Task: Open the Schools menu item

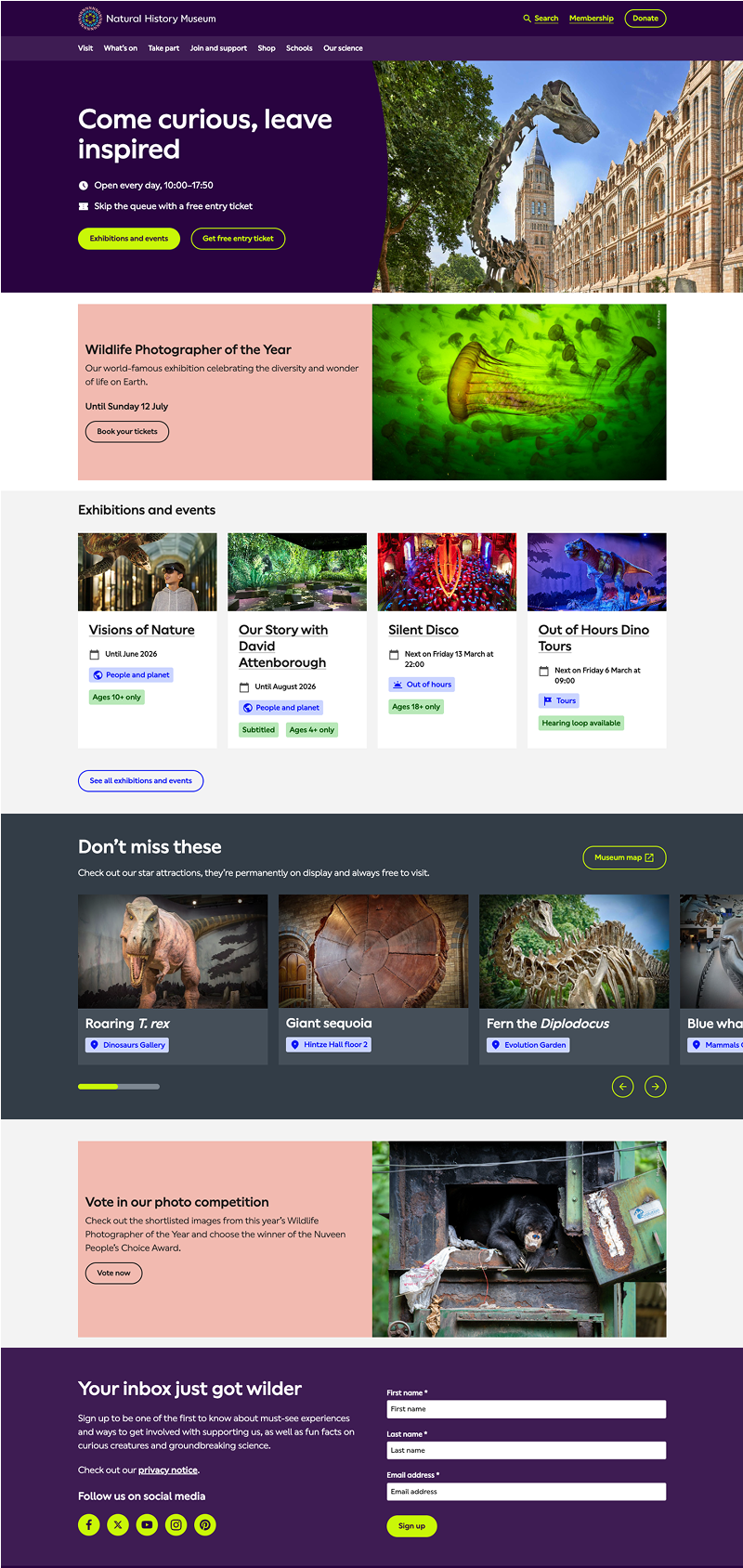Action: pos(299,48)
